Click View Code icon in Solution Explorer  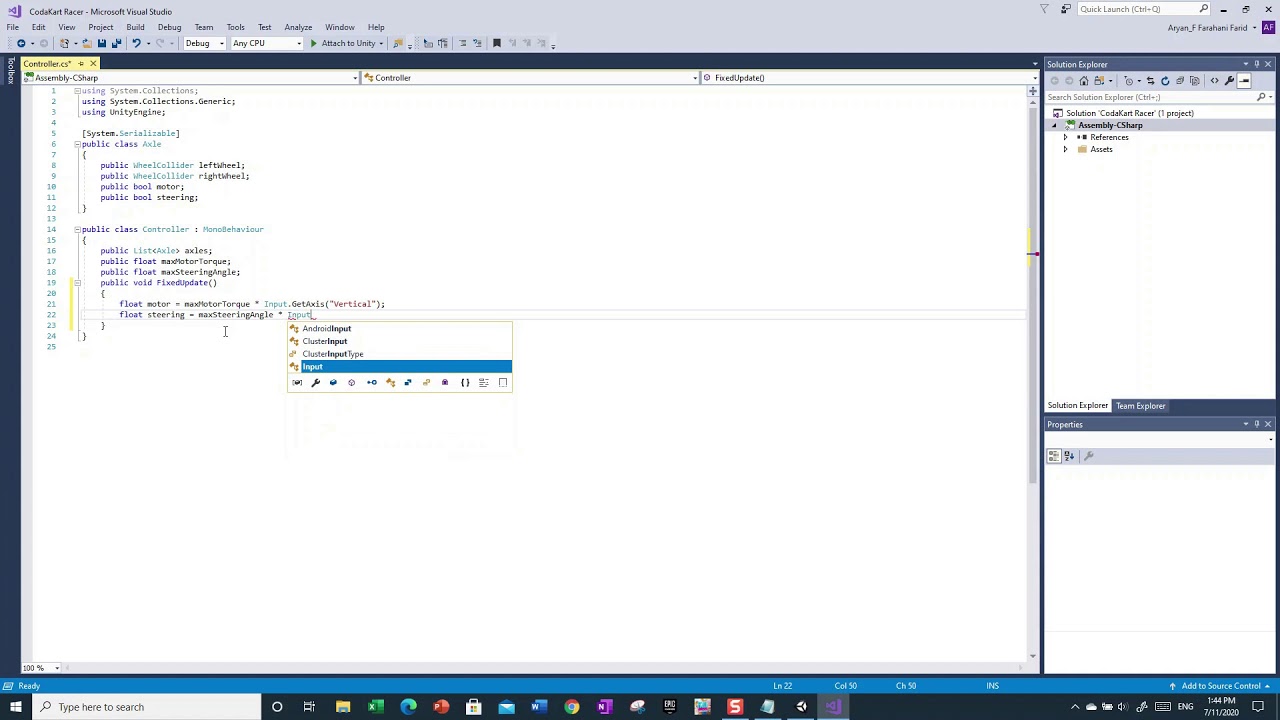[x=1214, y=81]
